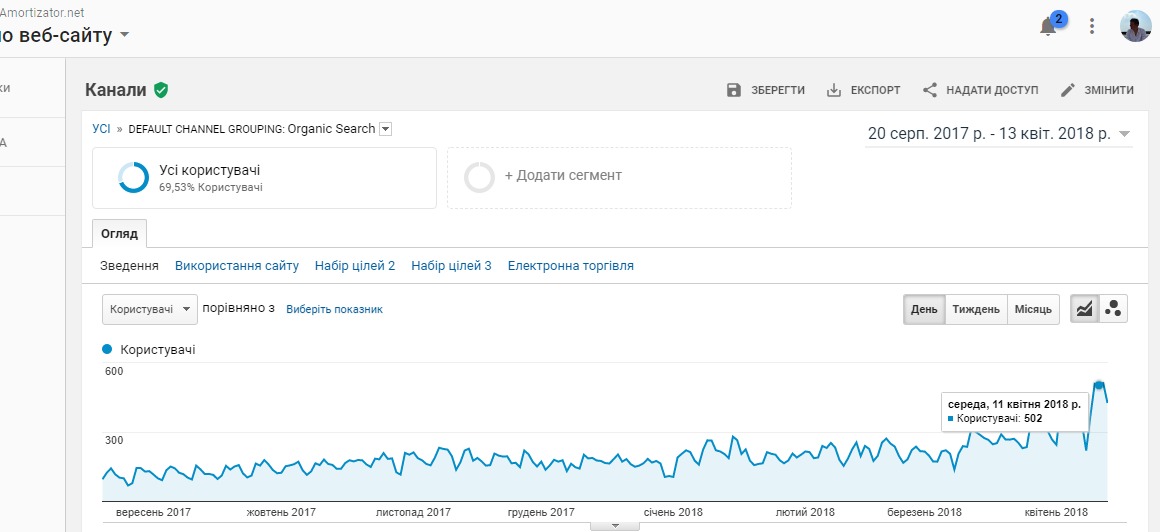
Task: Click the ЗМІНИТИ pencil edit icon
Action: point(1067,90)
